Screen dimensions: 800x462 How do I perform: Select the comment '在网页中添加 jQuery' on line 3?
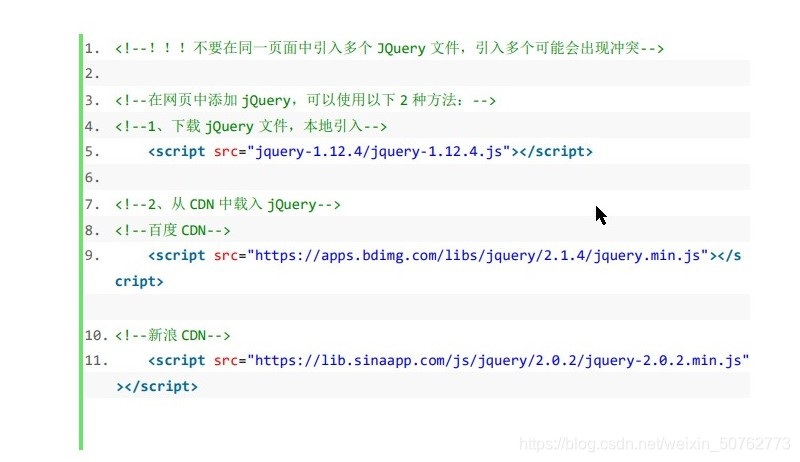pyautogui.click(x=305, y=100)
